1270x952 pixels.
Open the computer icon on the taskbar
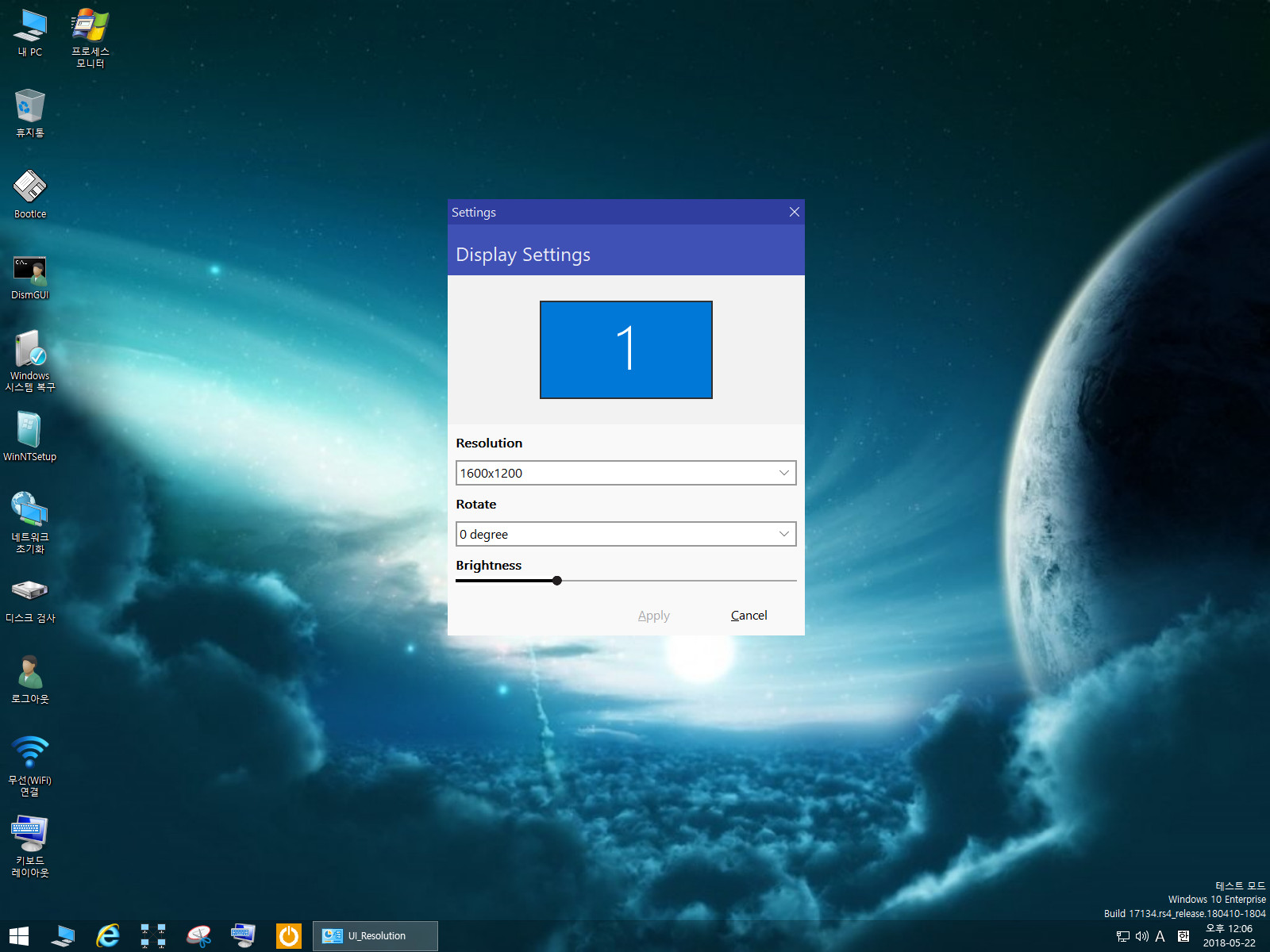(63, 936)
